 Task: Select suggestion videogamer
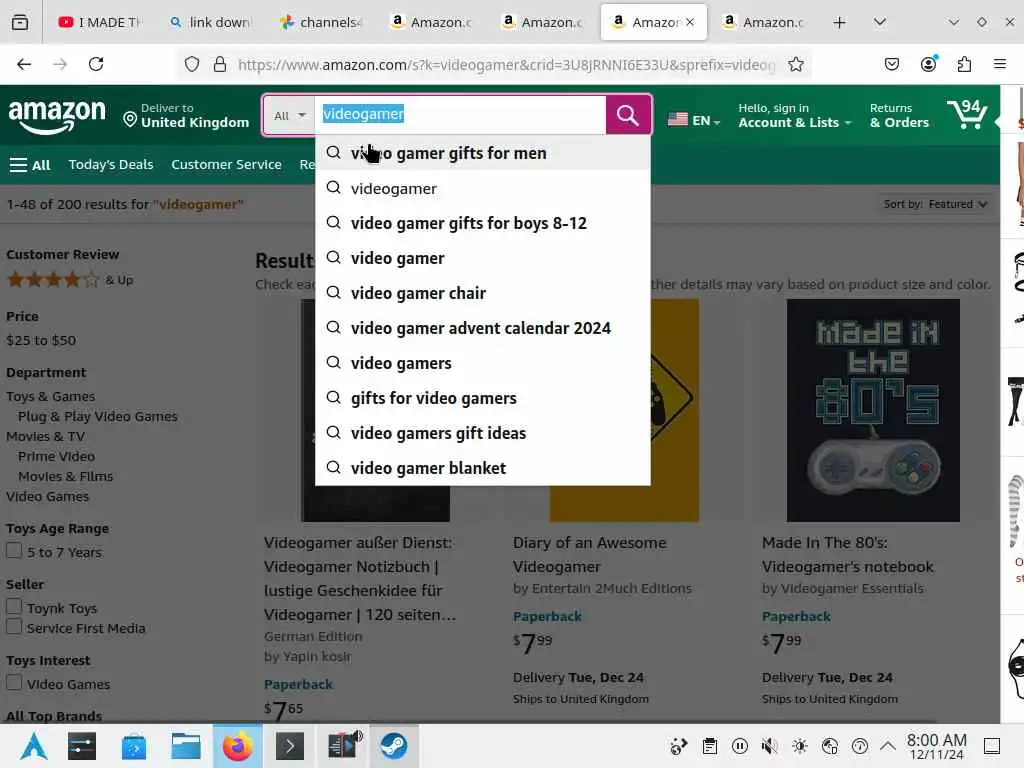[483, 188]
